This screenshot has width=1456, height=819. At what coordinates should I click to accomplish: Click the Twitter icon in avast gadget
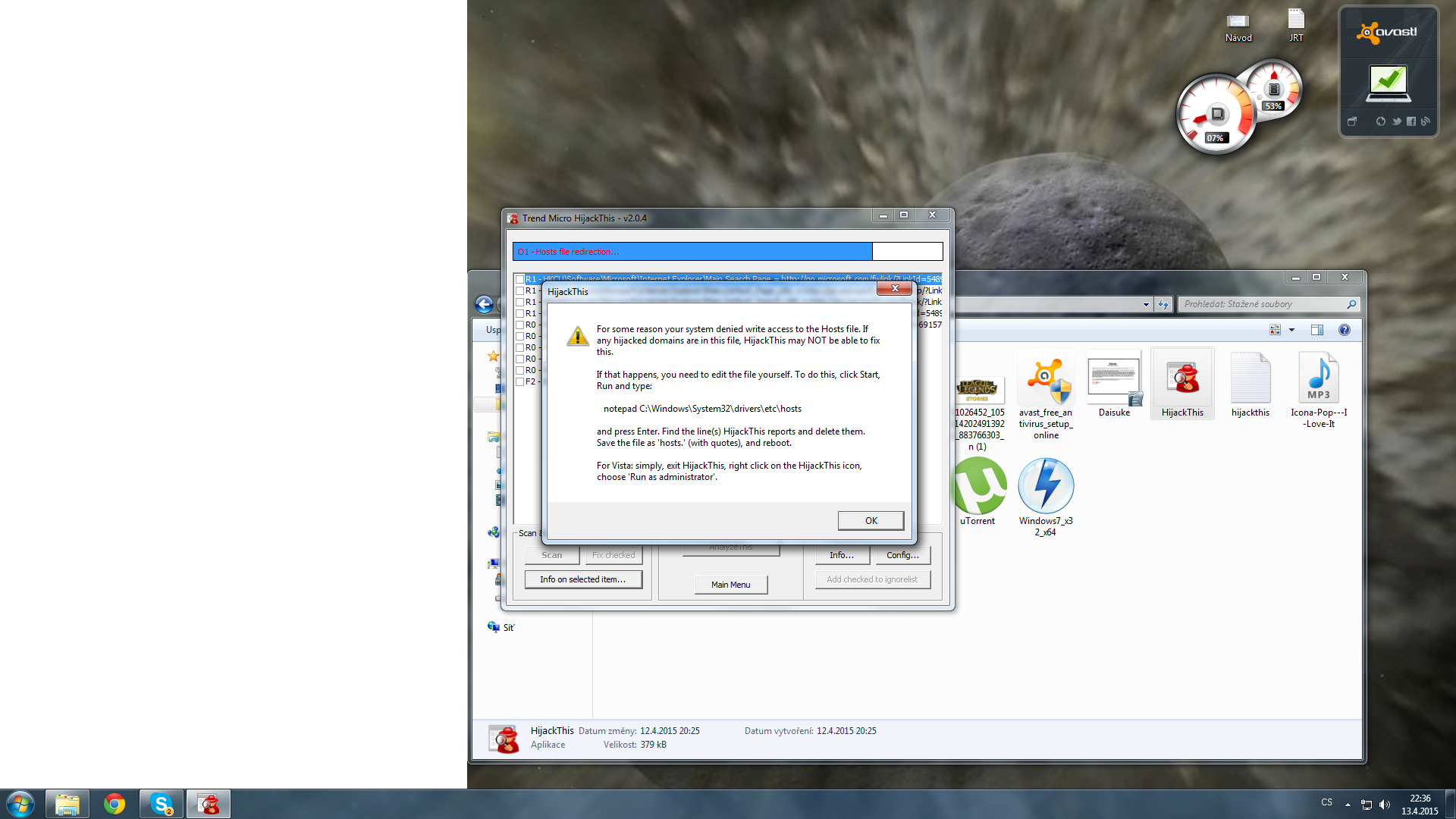click(x=1396, y=121)
